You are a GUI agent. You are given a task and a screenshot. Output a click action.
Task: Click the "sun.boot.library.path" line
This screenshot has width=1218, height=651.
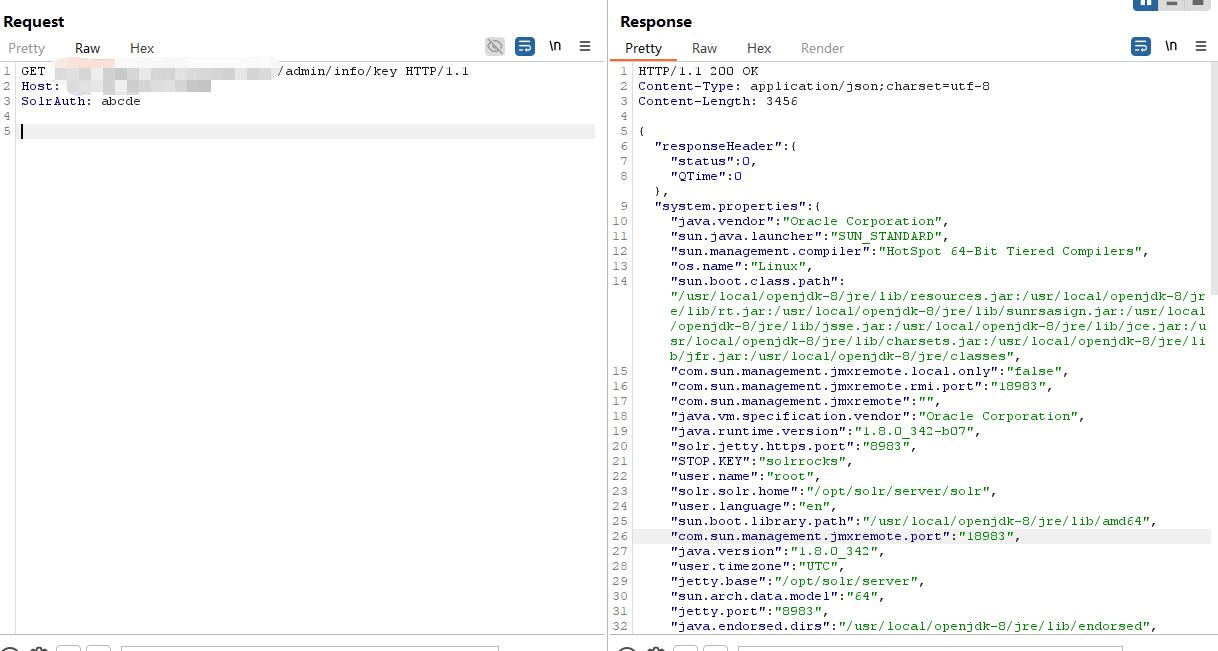point(914,521)
